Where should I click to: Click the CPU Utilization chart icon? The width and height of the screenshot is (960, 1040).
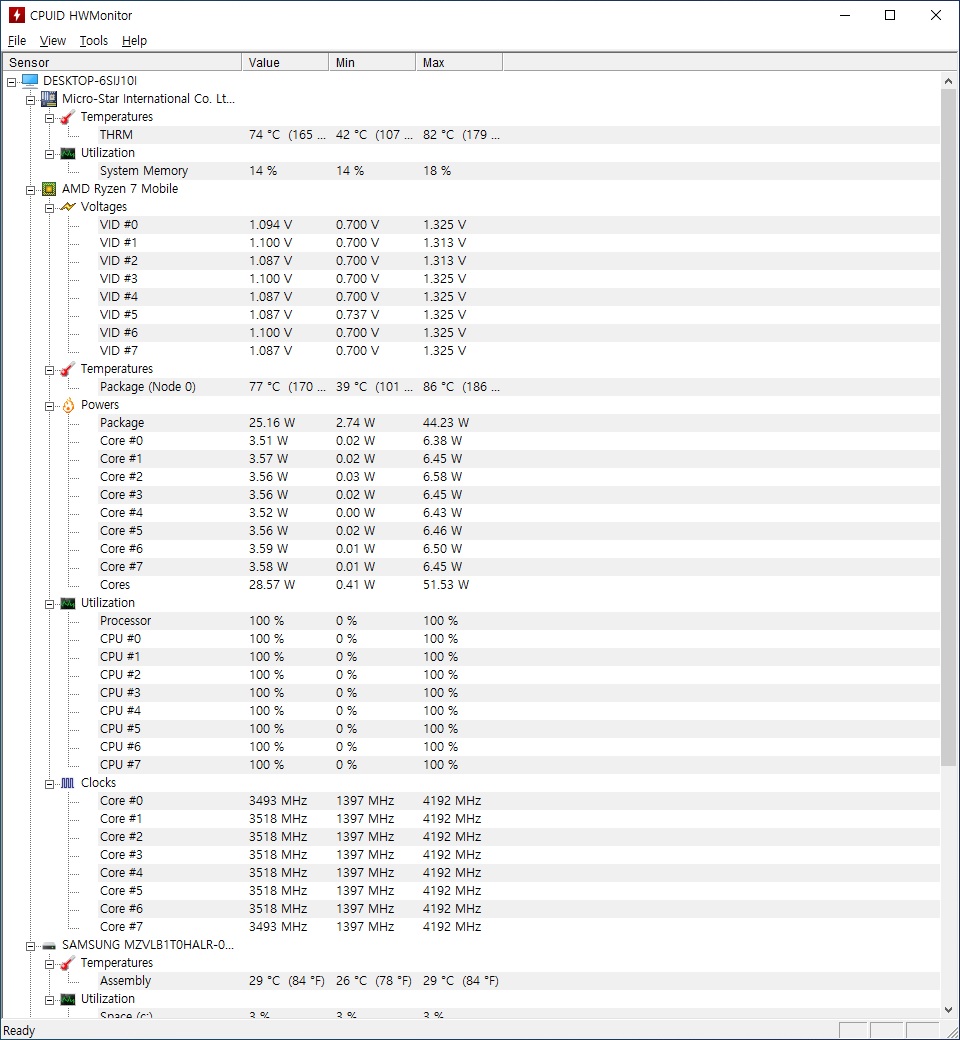68,604
